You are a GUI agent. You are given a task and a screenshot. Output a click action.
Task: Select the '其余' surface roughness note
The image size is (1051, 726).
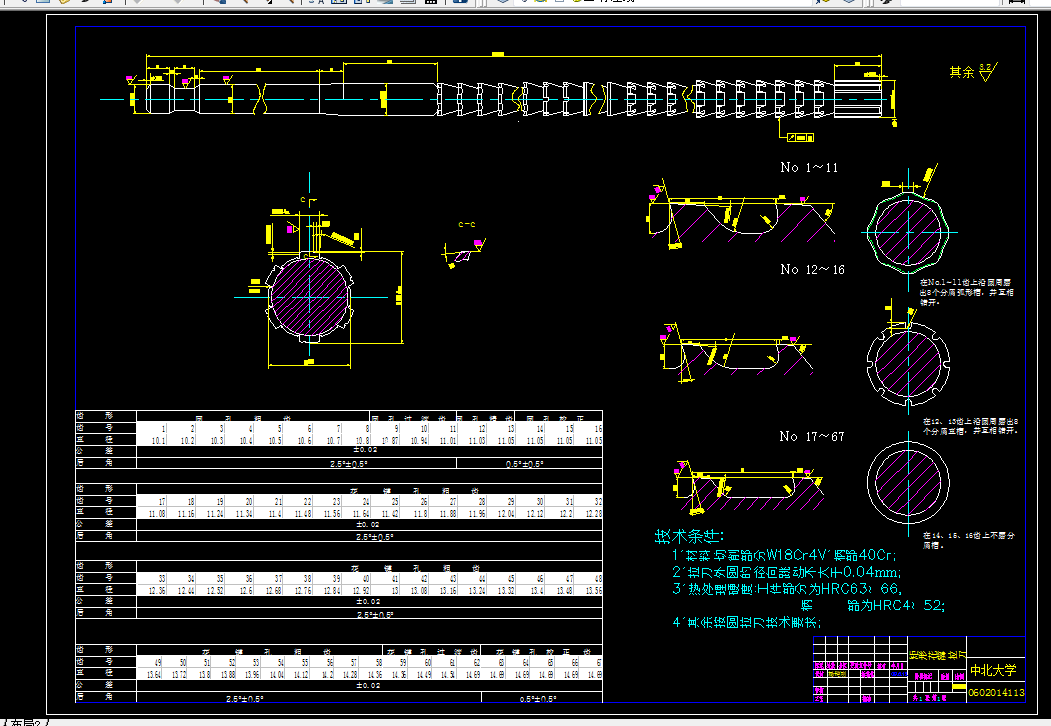[x=973, y=72]
